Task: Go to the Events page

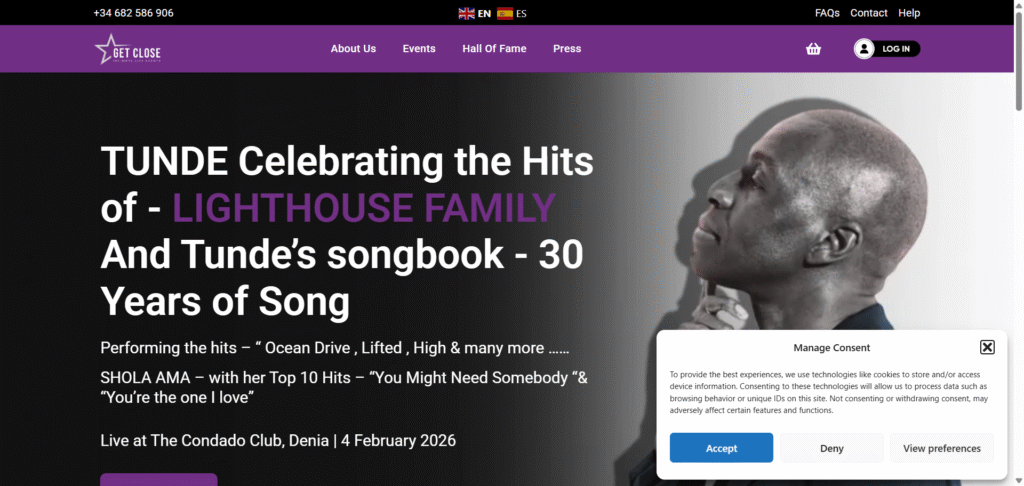Action: (419, 49)
